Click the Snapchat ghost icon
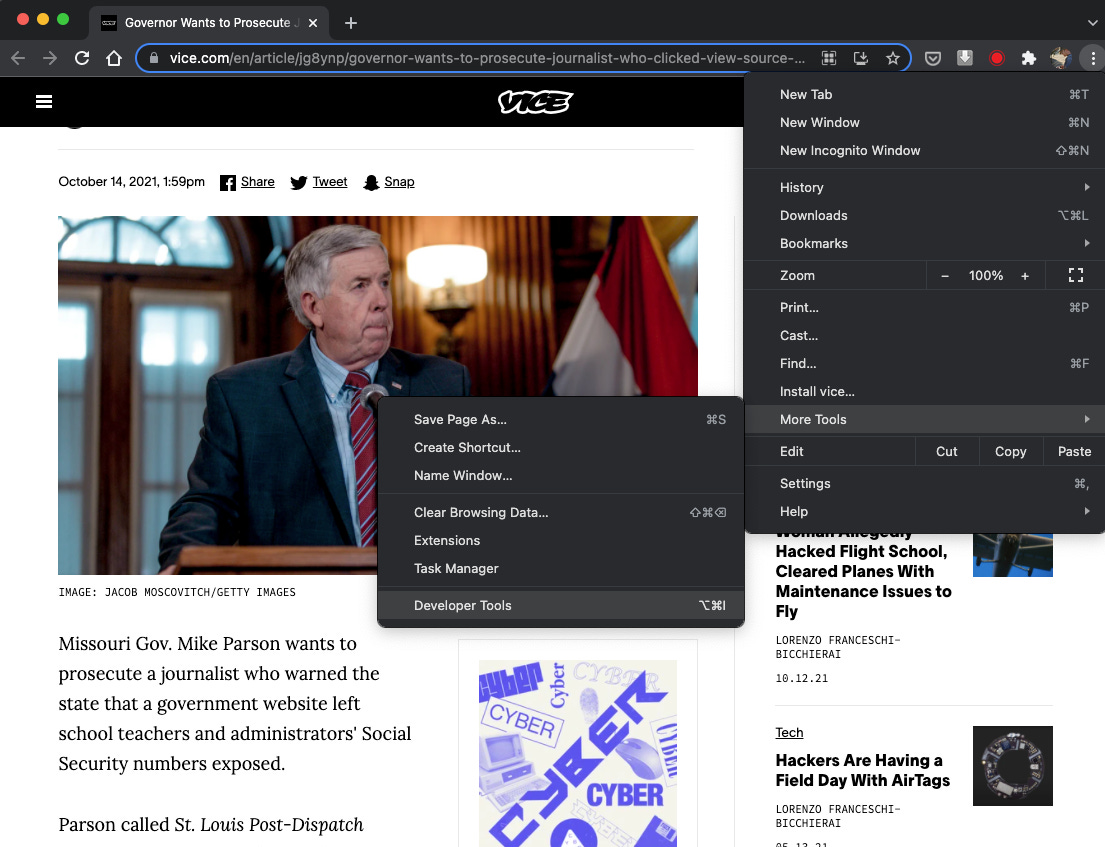Screen dimensions: 1105x847 tap(371, 183)
